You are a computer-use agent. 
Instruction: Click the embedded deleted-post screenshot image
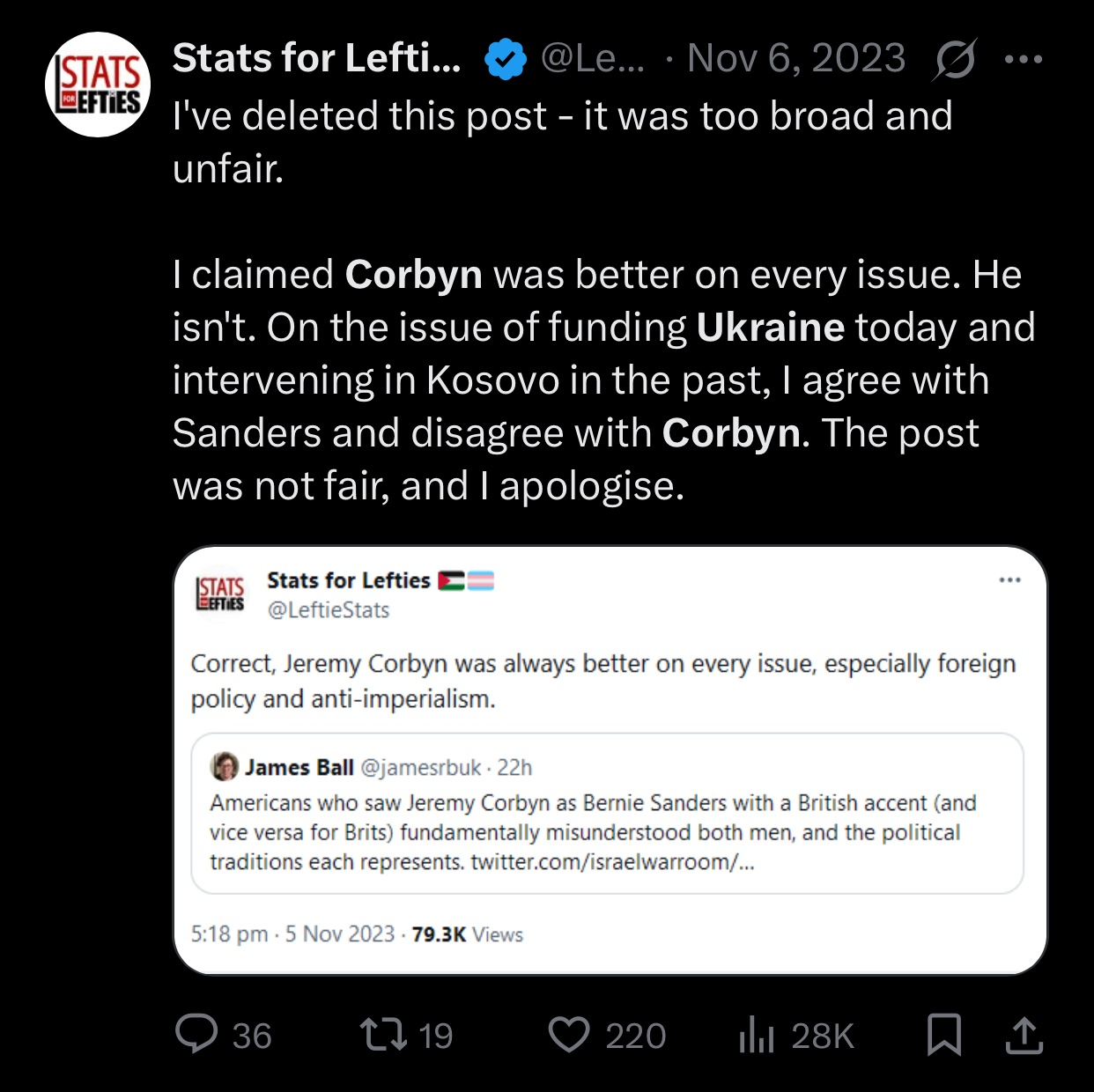click(x=610, y=760)
